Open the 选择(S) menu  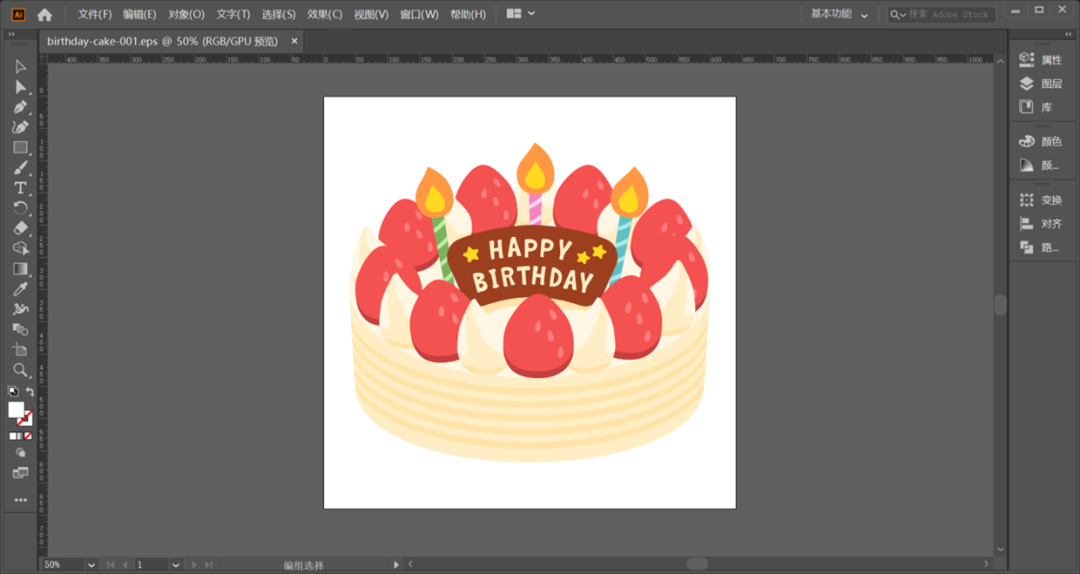pyautogui.click(x=279, y=14)
